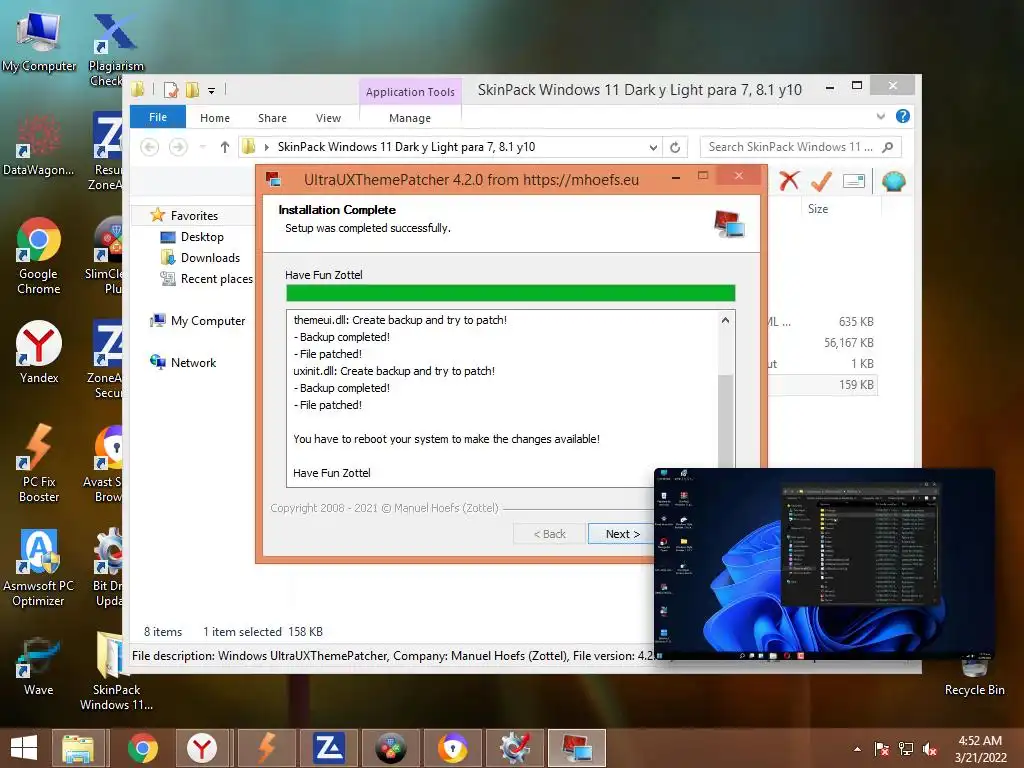1024x768 pixels.
Task: Switch to Home ribbon tab
Action: click(215, 118)
